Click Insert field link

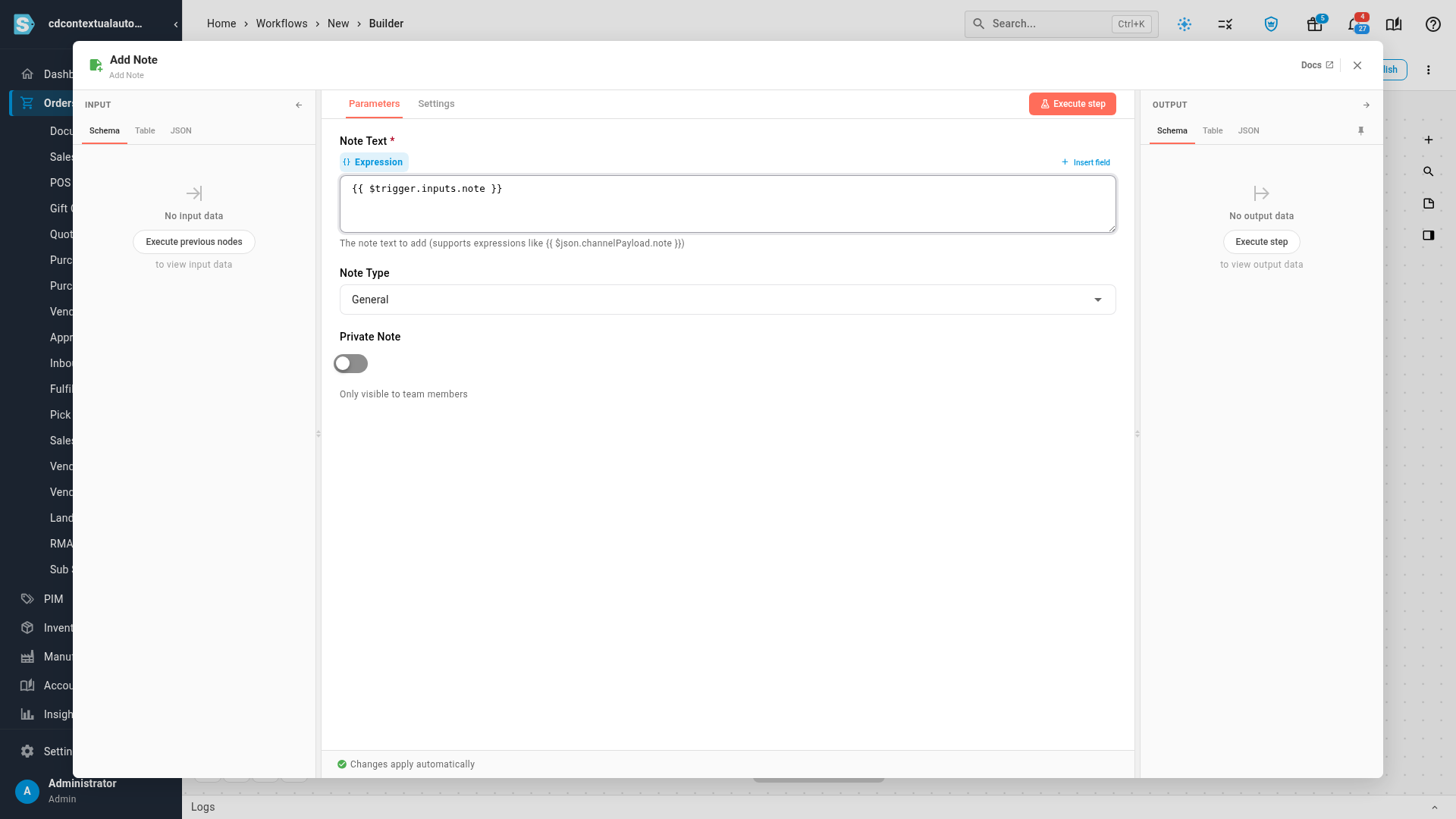1085,162
